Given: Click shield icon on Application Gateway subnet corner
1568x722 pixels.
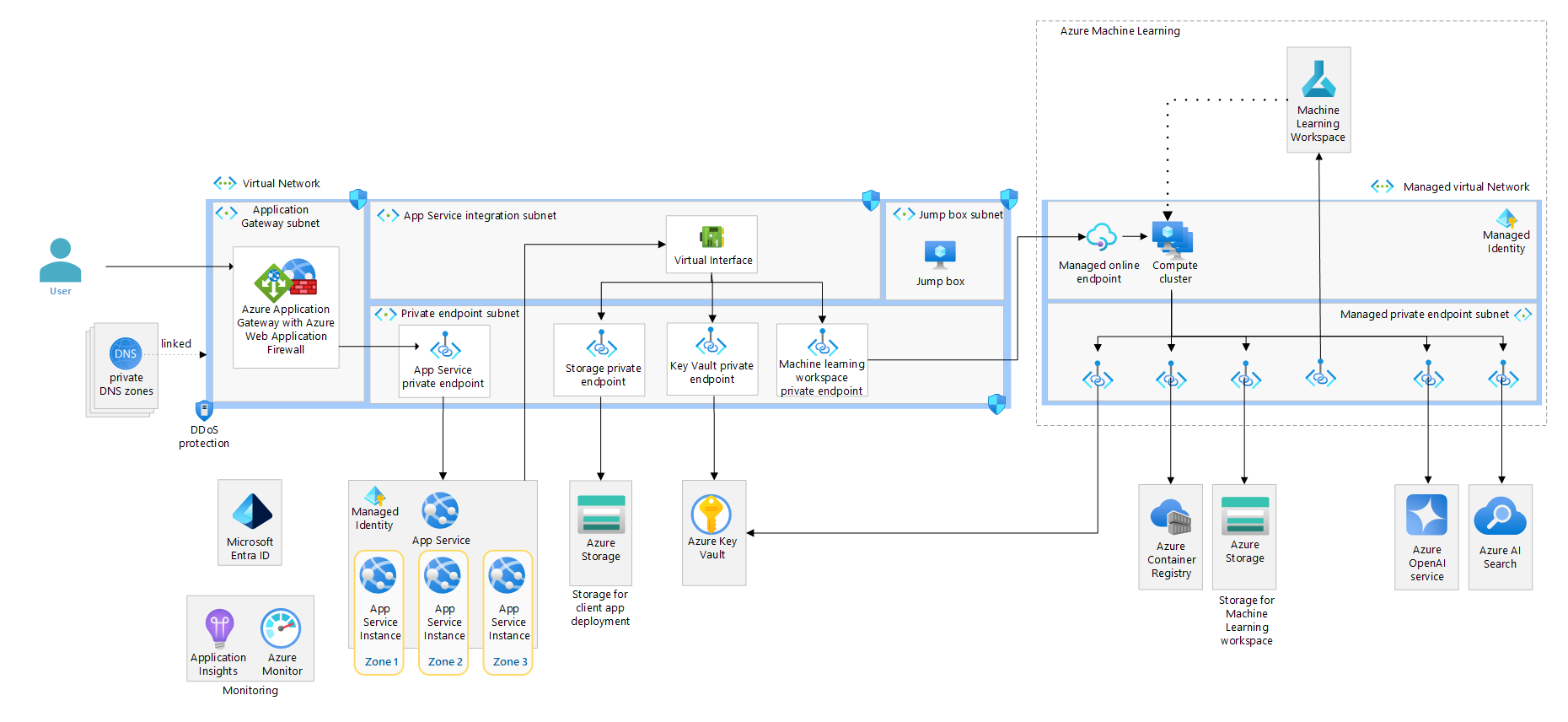Looking at the screenshot, I should [358, 199].
